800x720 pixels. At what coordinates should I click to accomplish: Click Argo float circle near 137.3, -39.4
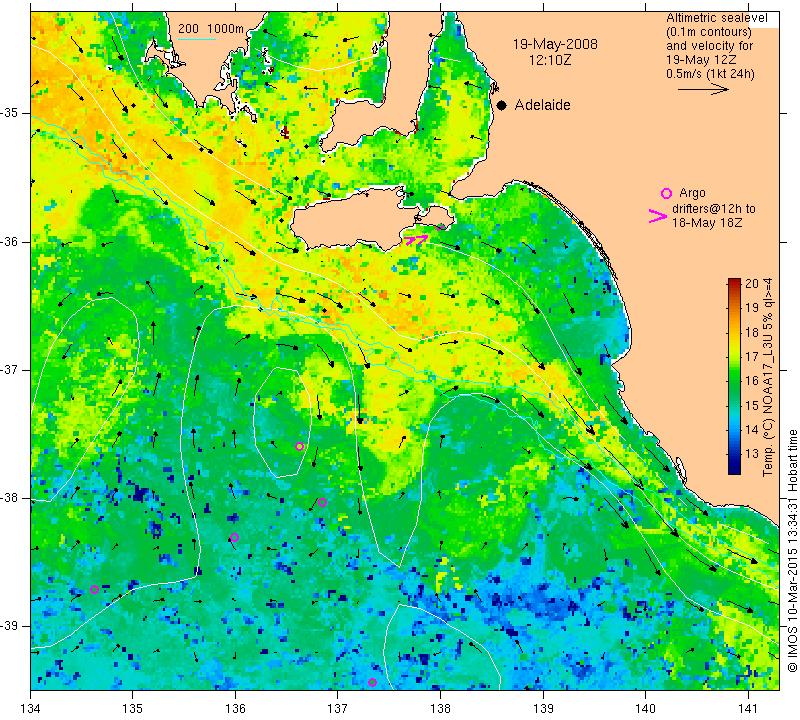pos(372,683)
